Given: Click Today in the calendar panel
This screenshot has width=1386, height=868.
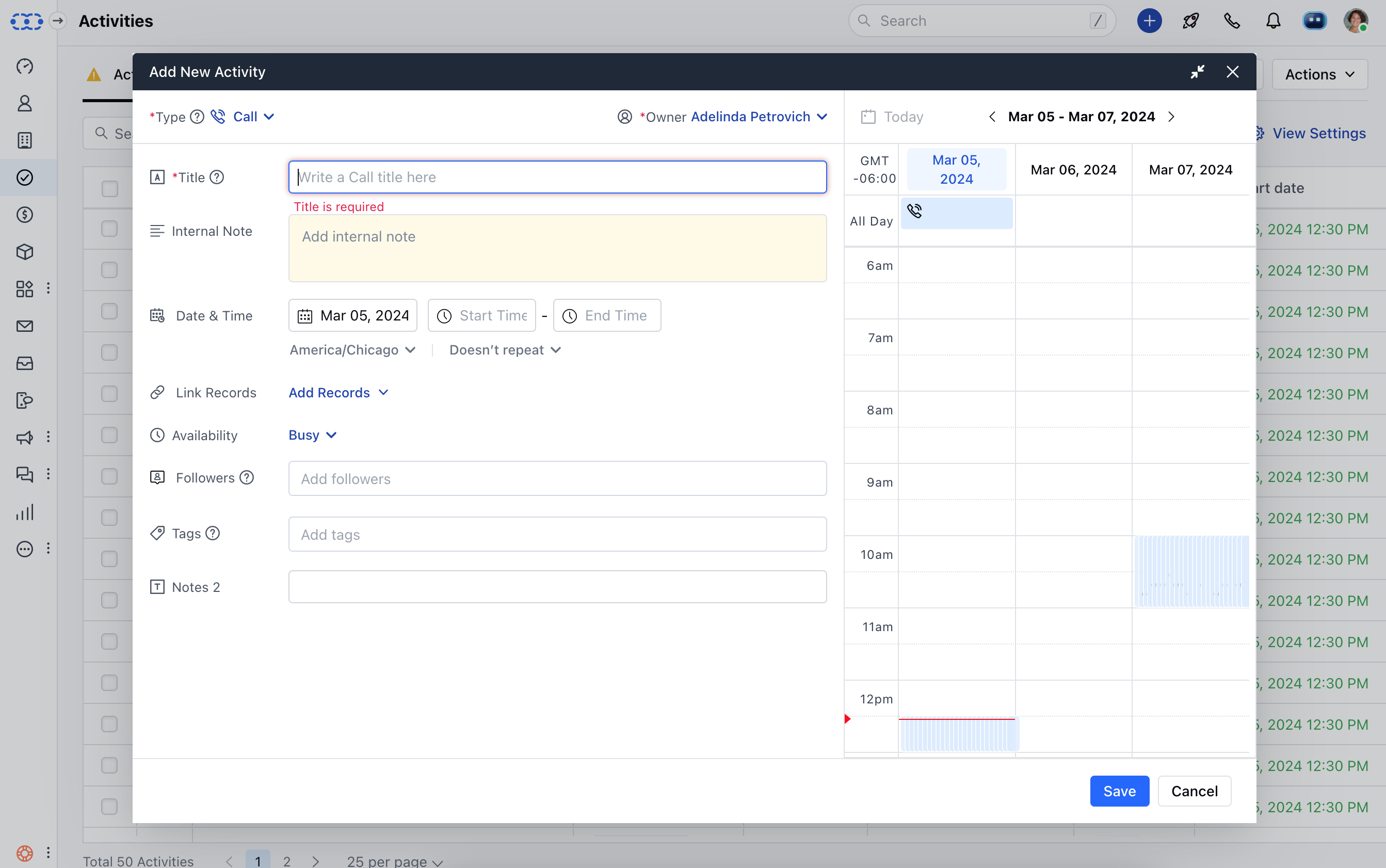Looking at the screenshot, I should click(x=903, y=116).
